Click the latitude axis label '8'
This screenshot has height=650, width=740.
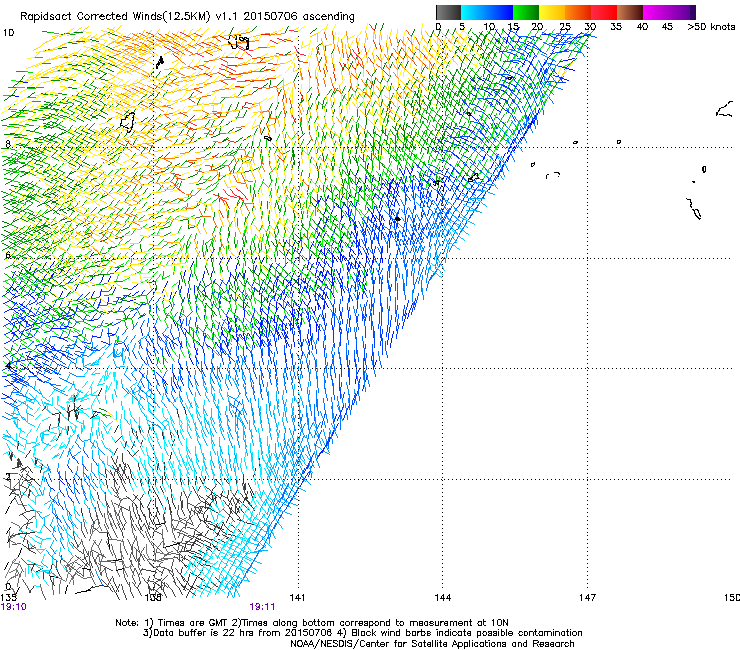pyautogui.click(x=8, y=144)
